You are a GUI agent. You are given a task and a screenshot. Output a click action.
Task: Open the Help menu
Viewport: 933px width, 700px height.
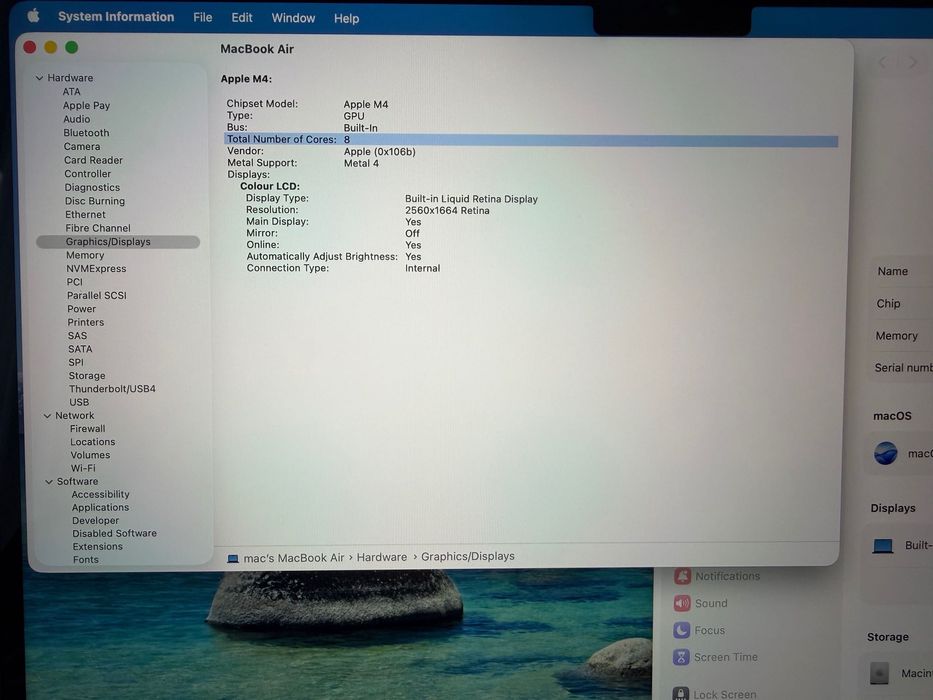346,18
